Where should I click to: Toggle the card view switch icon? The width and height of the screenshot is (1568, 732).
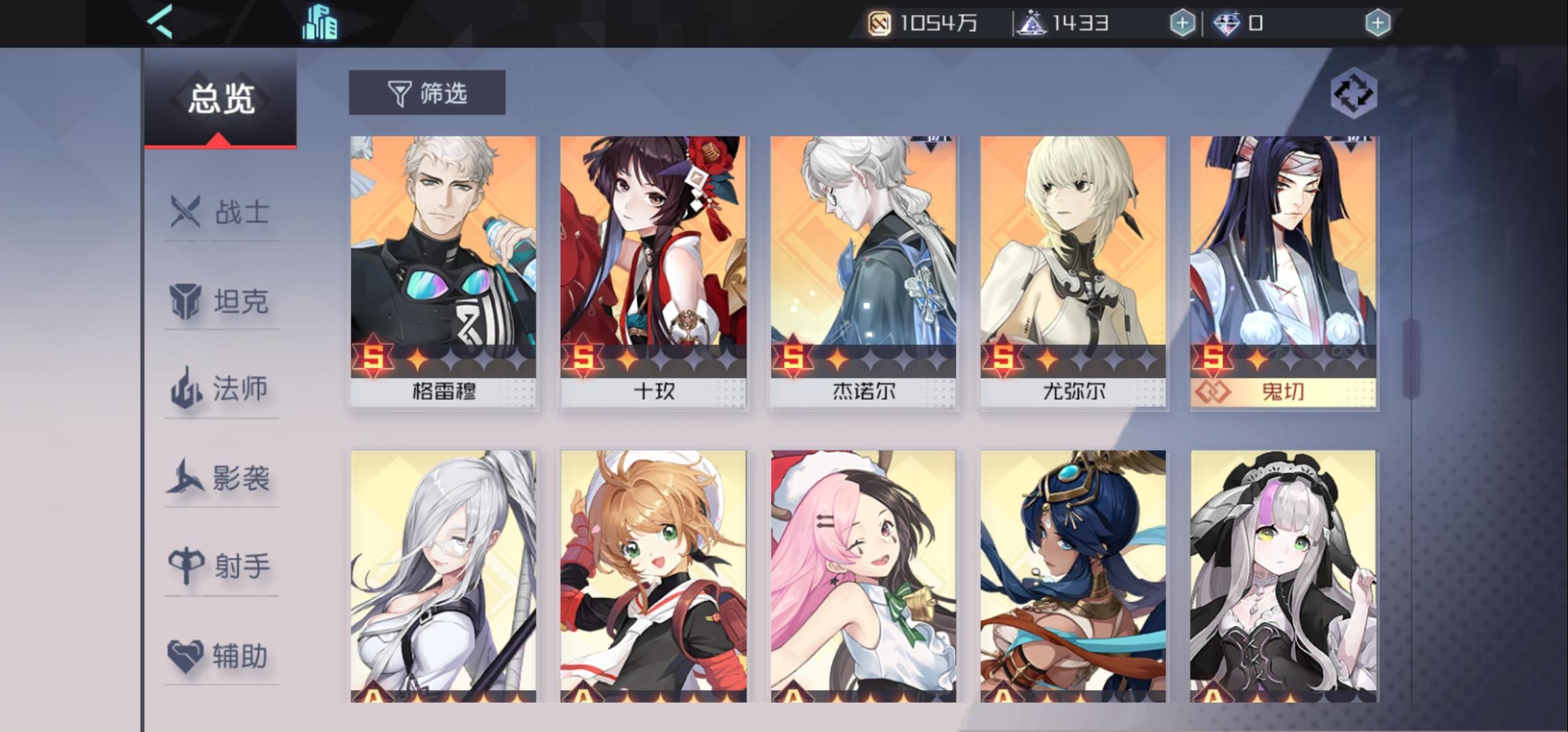coord(1353,93)
